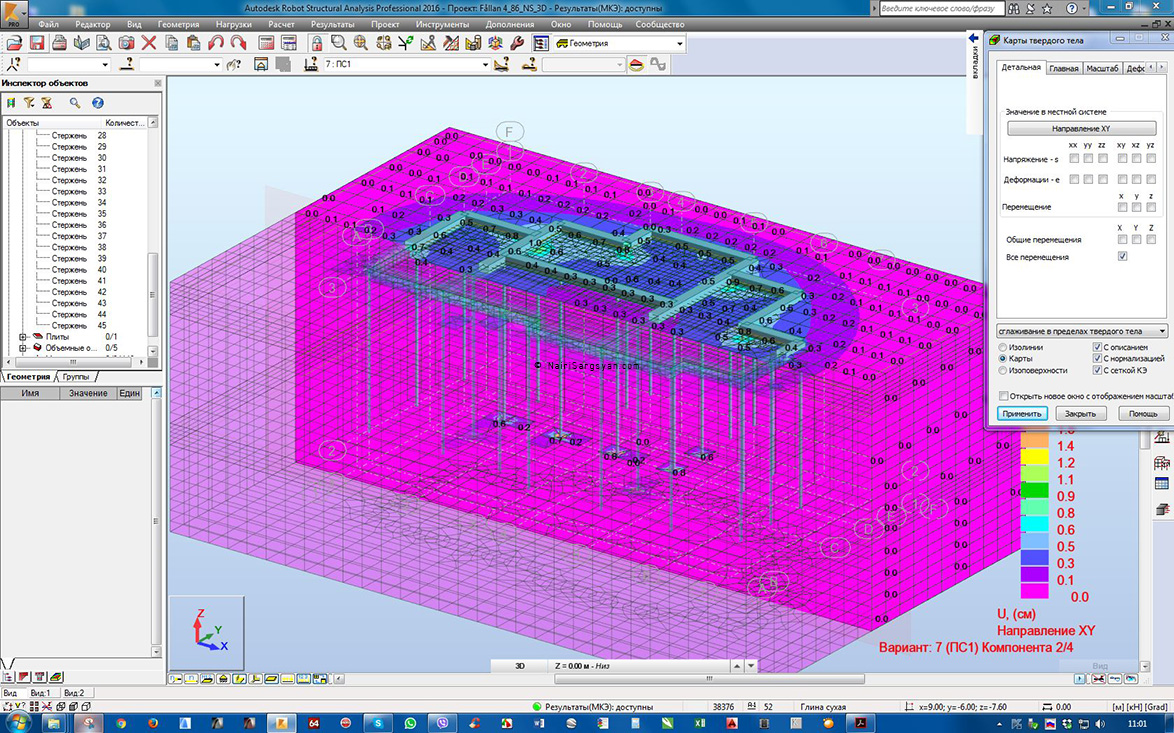Image resolution: width=1174 pixels, height=733 pixels.
Task: Click the keyword search input field
Action: point(940,8)
